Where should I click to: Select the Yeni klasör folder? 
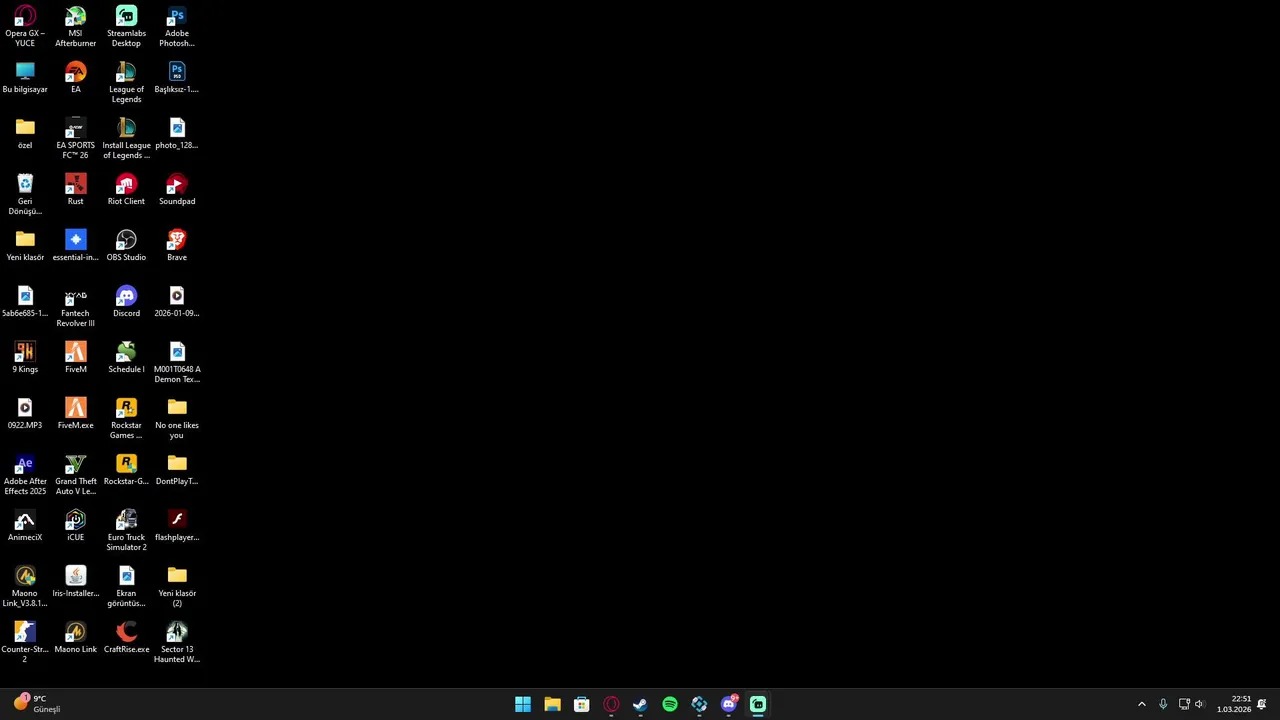click(x=25, y=246)
